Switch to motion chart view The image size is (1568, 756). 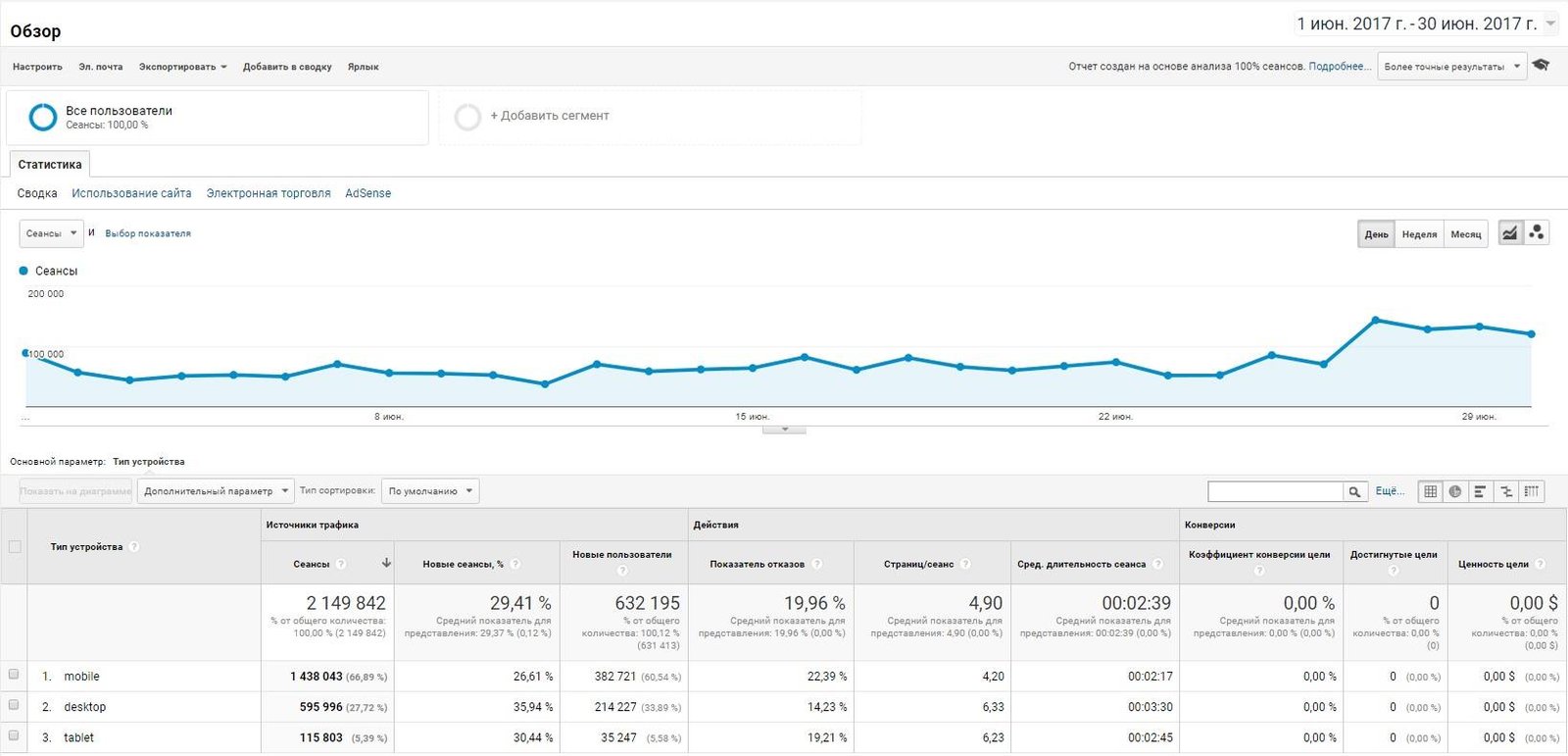[x=1537, y=233]
